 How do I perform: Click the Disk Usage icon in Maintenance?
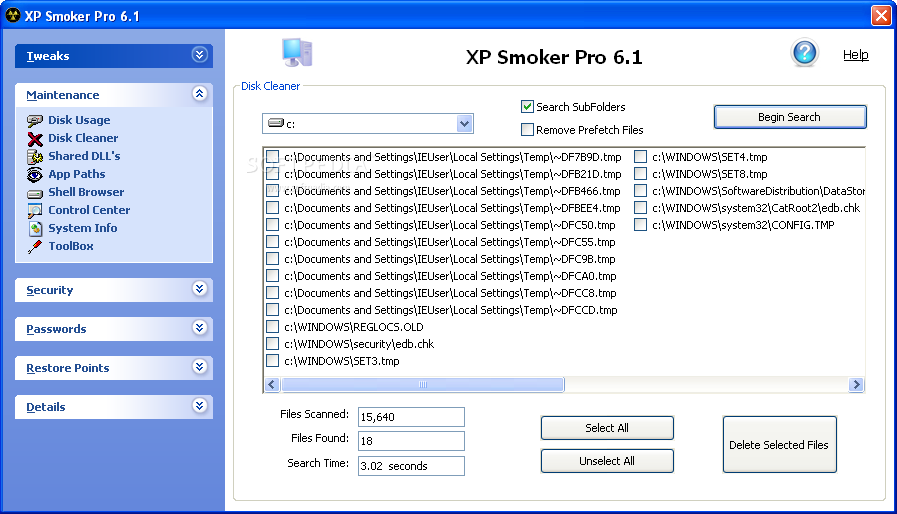click(35, 121)
